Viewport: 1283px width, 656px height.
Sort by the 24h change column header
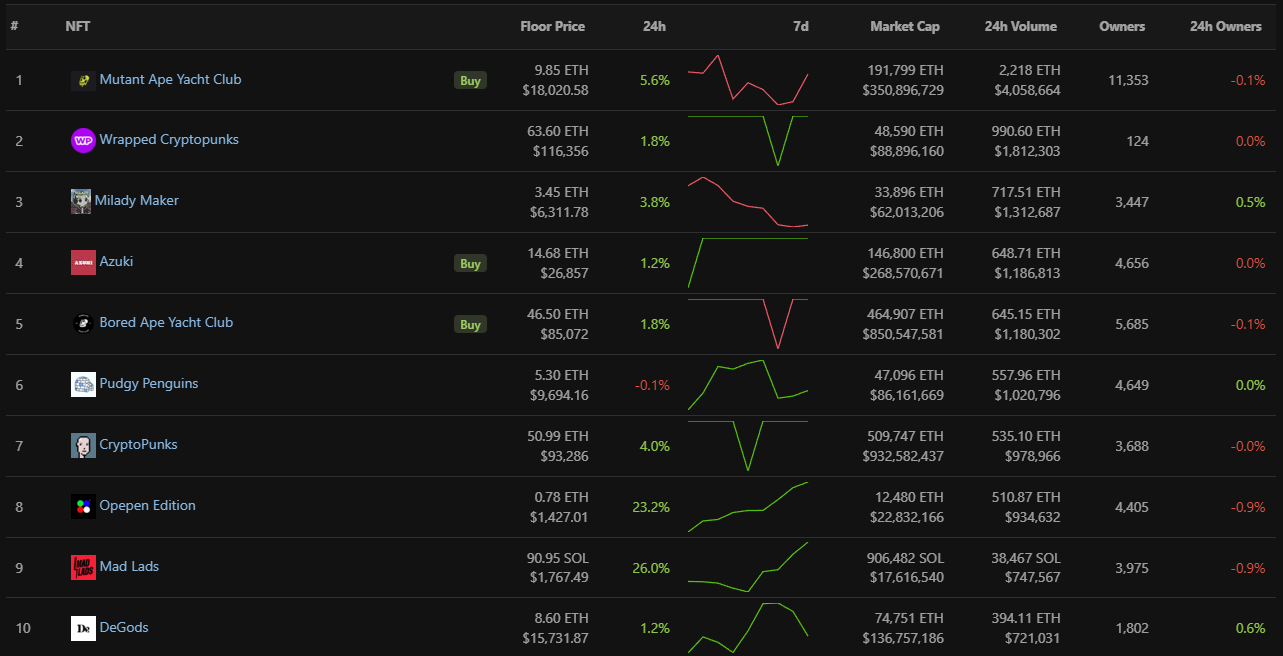pos(654,26)
